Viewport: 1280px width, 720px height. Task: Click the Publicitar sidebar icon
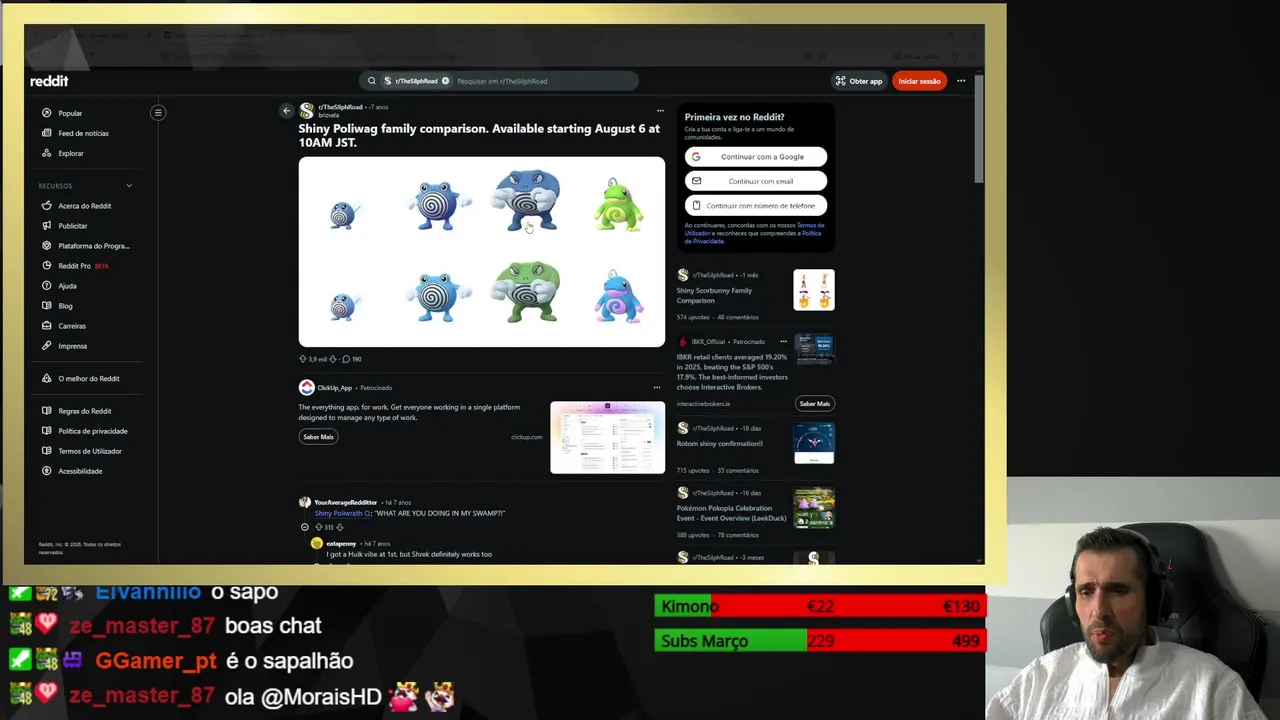[47, 226]
